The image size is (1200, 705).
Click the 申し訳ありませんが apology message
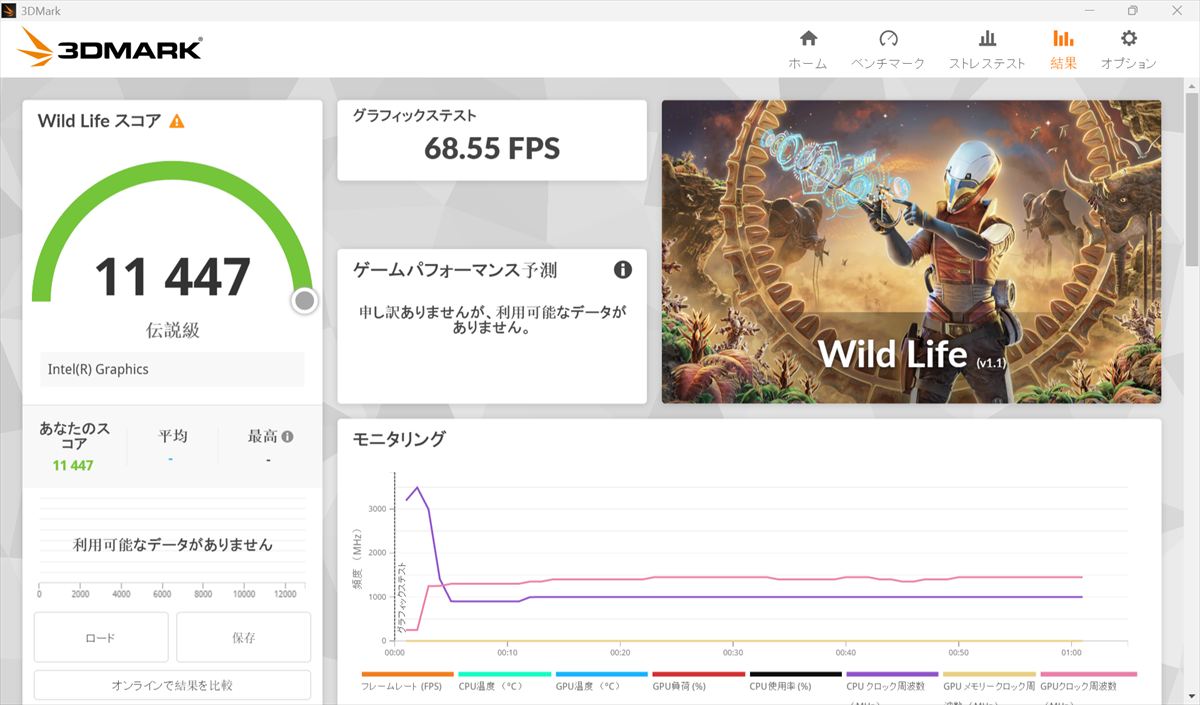pos(492,320)
